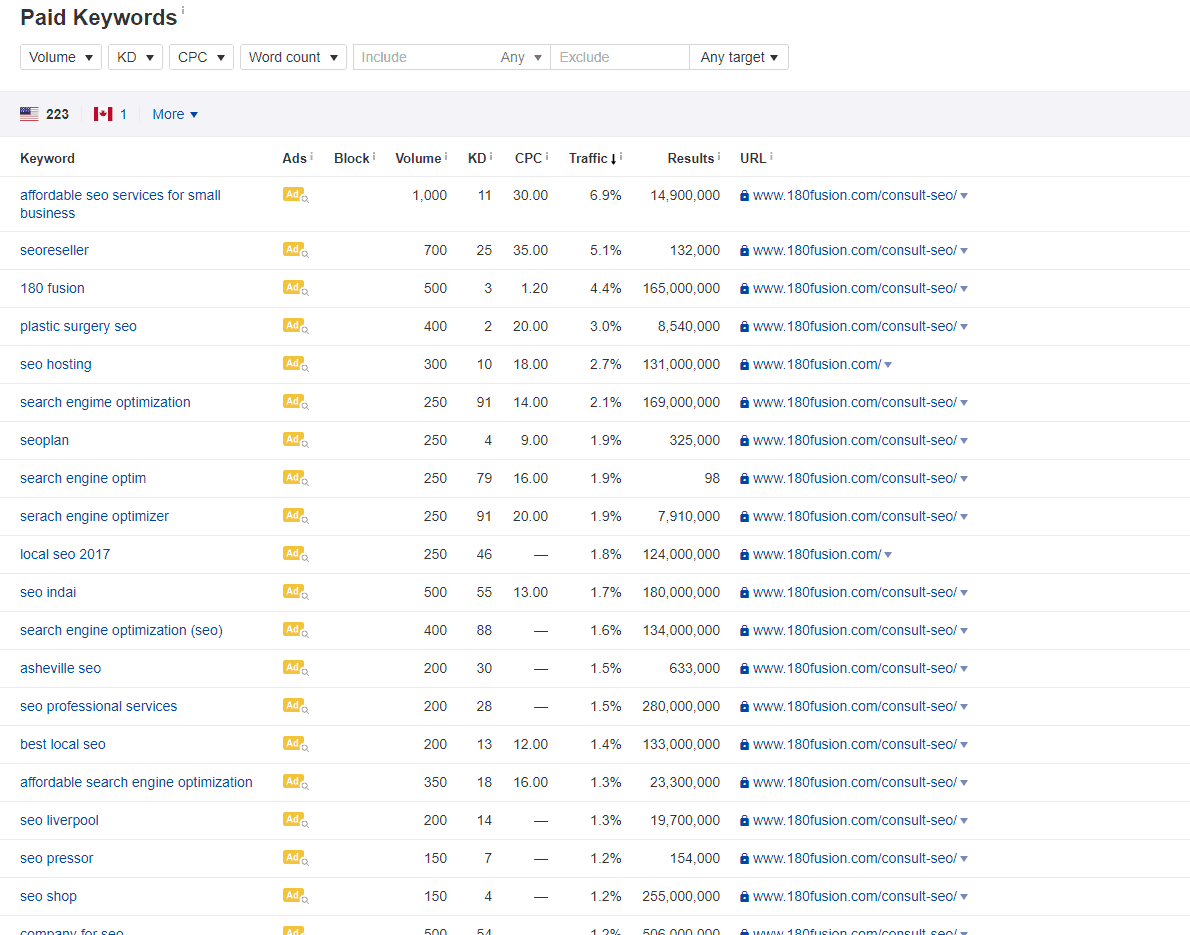1190x935 pixels.
Task: Visit the 'search engine optimization' keyword link
Action: (x=105, y=402)
